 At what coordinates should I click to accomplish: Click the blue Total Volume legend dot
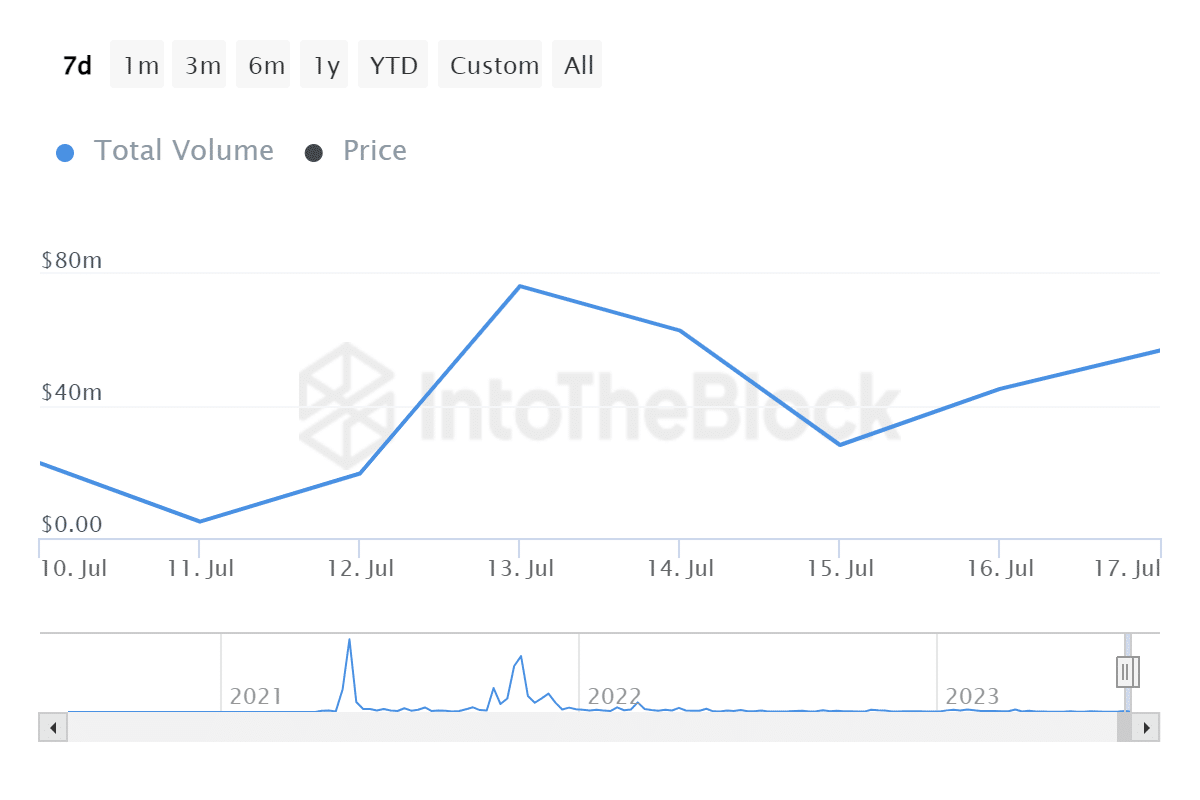pyautogui.click(x=65, y=153)
